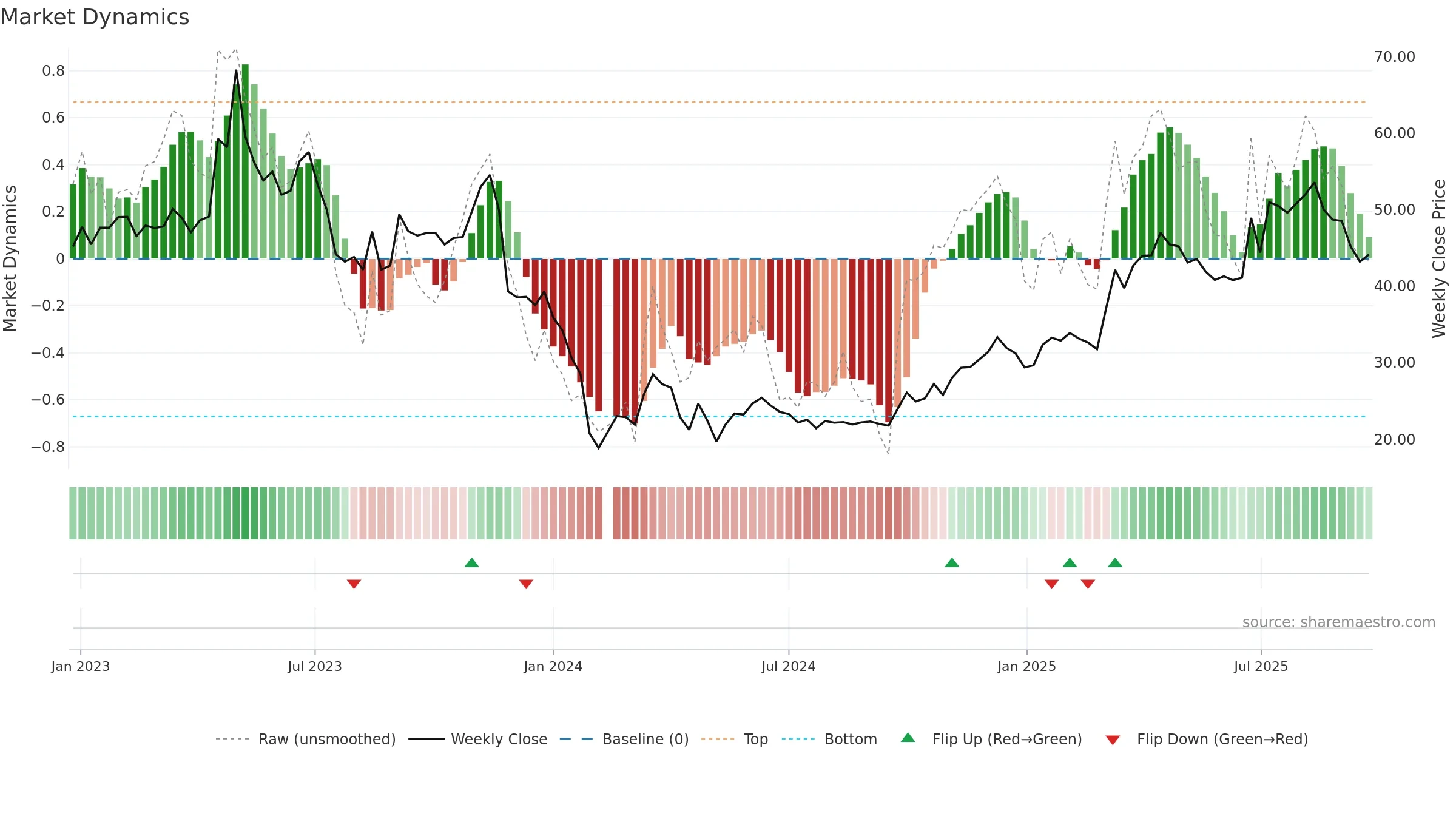
Task: Click the first red flip-down marker after Jan 2025
Action: pyautogui.click(x=1052, y=584)
